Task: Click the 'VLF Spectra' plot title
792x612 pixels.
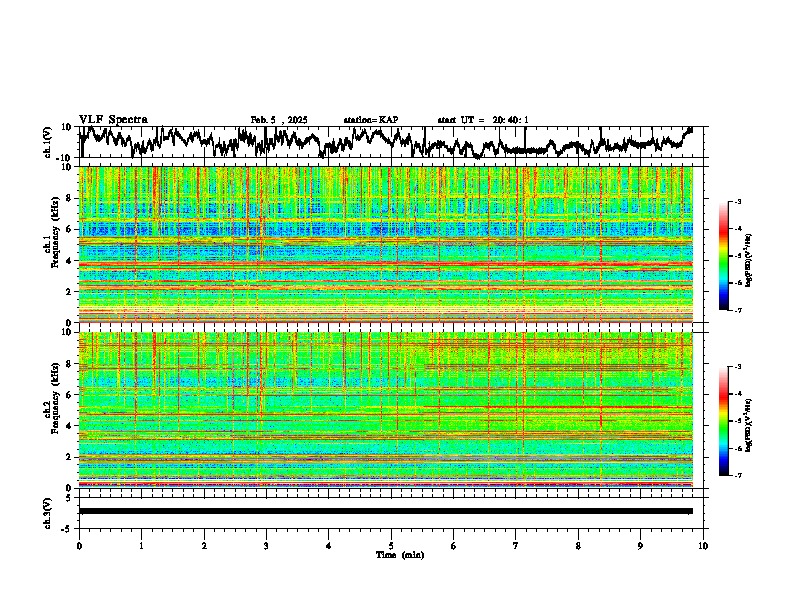Action: tap(113, 120)
